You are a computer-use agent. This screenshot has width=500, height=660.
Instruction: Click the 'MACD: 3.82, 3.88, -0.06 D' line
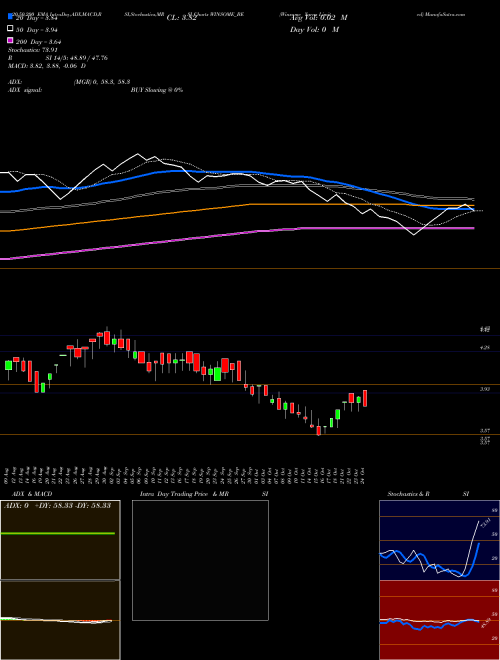tap(47, 66)
